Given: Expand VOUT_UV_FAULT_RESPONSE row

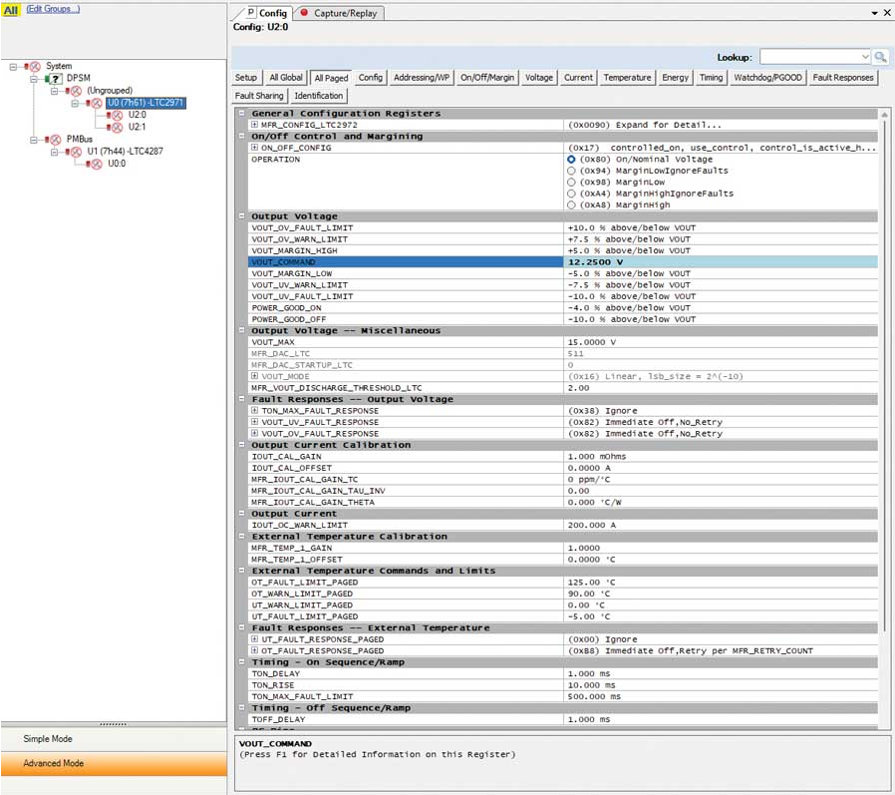Looking at the screenshot, I should click(x=255, y=422).
